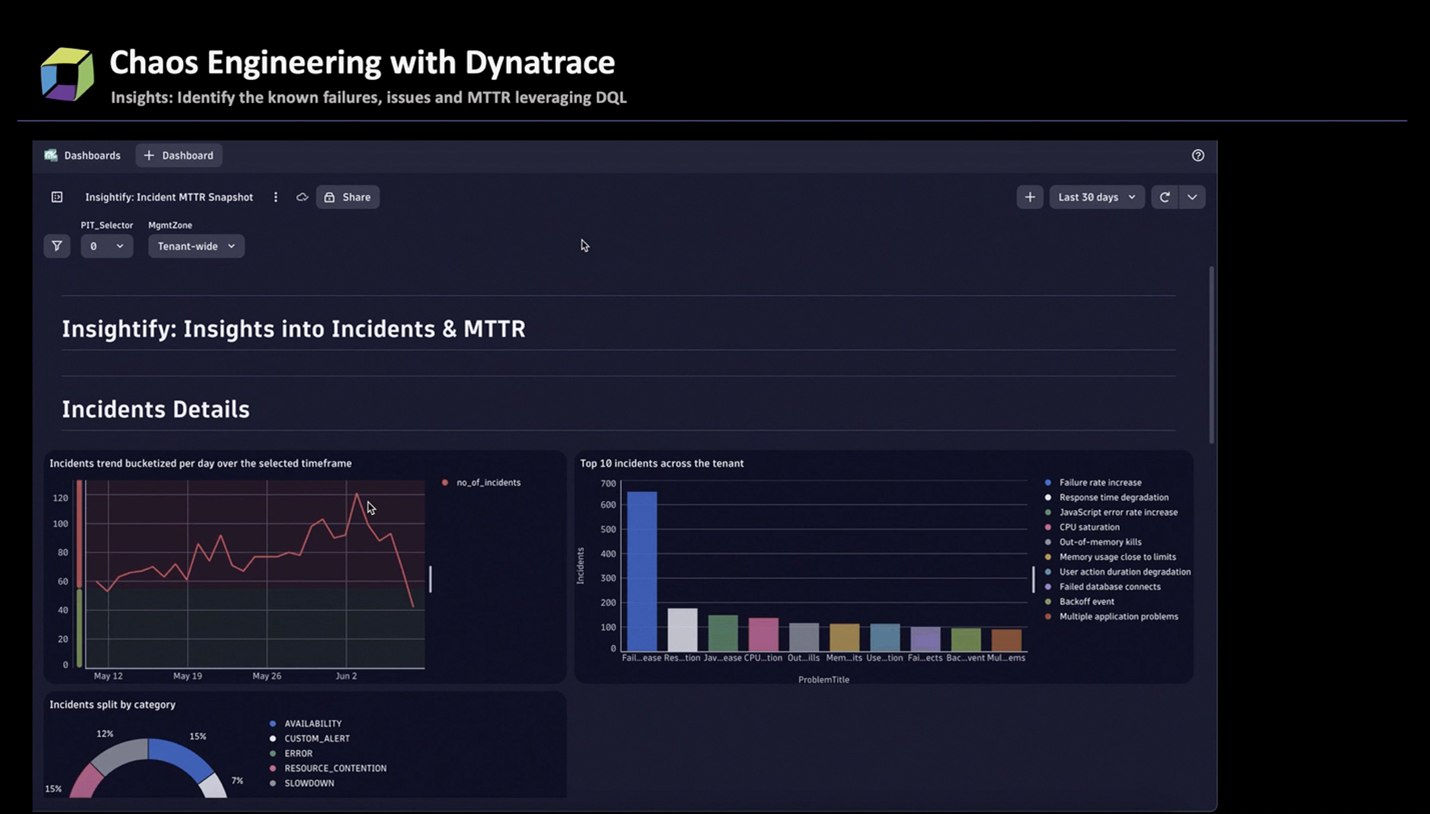This screenshot has width=1430, height=814.
Task: Open the Dashboards app icon
Action: point(50,155)
